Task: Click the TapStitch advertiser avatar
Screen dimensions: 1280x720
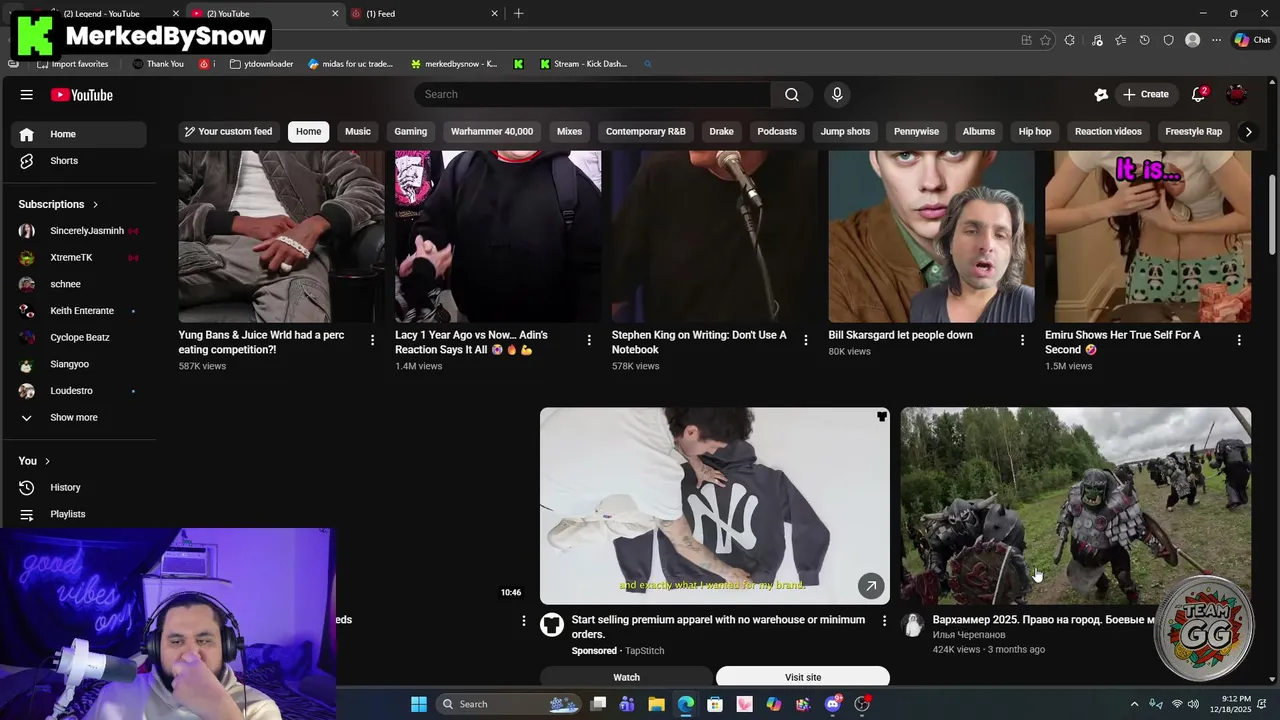Action: point(552,626)
